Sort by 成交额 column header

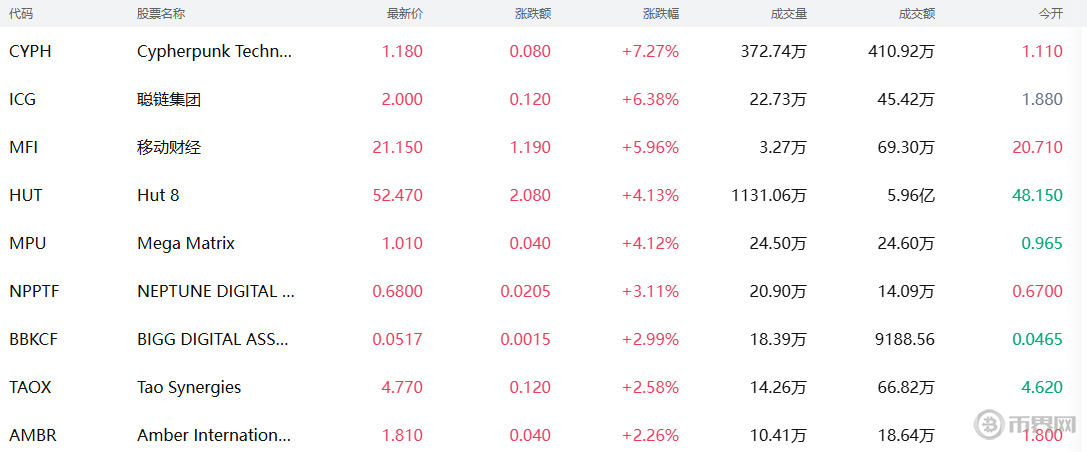pyautogui.click(x=916, y=14)
